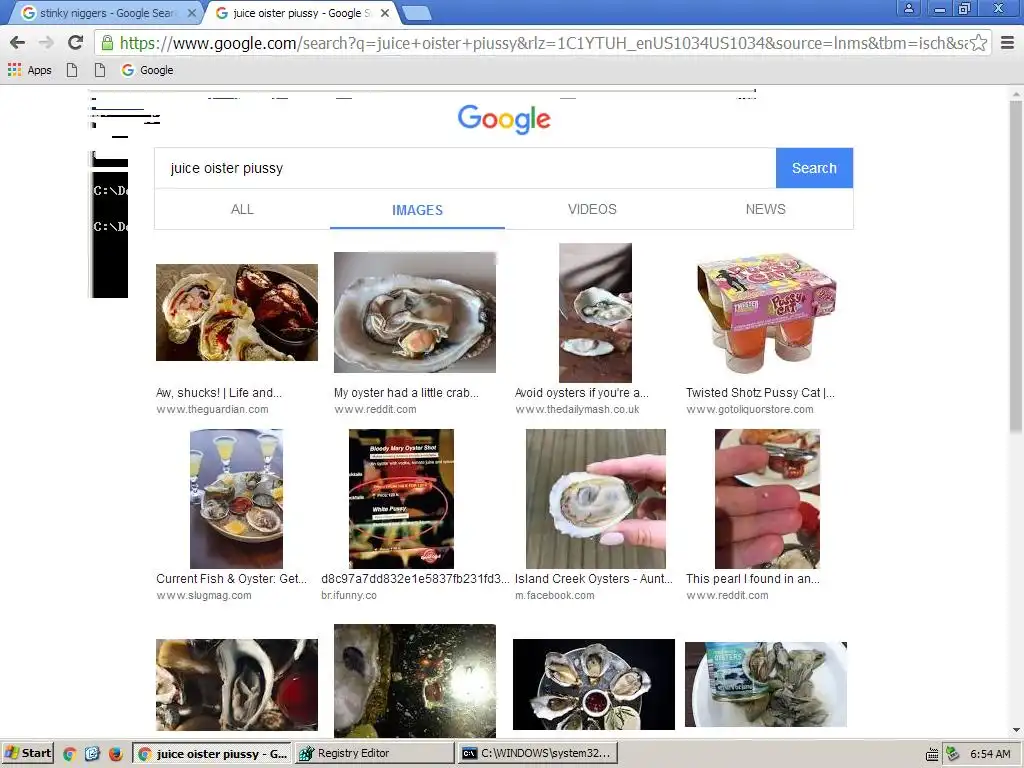Viewport: 1024px width, 768px height.
Task: Switch to Registry Editor in the taskbar
Action: point(375,753)
